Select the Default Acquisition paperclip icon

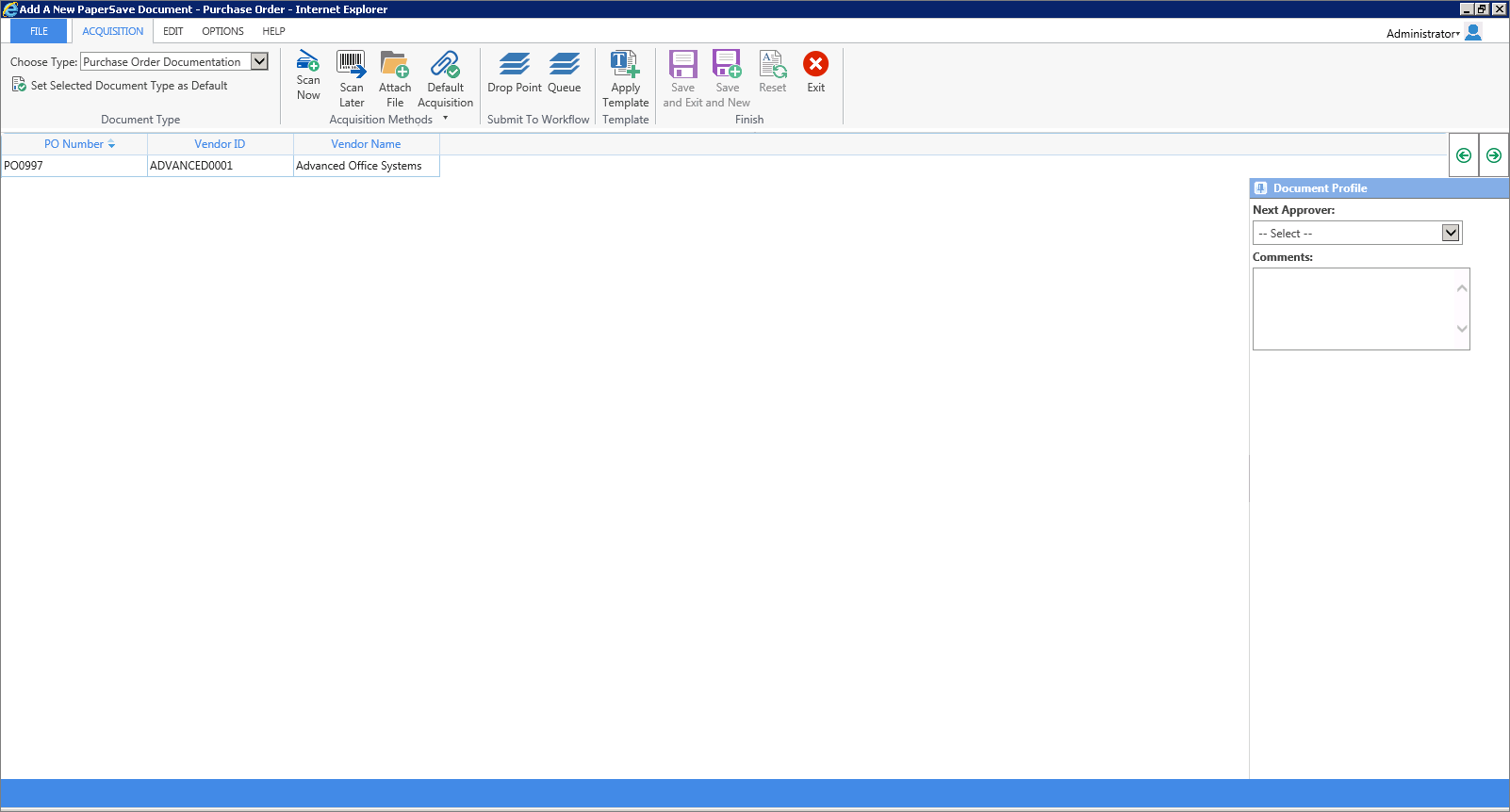pos(445,64)
